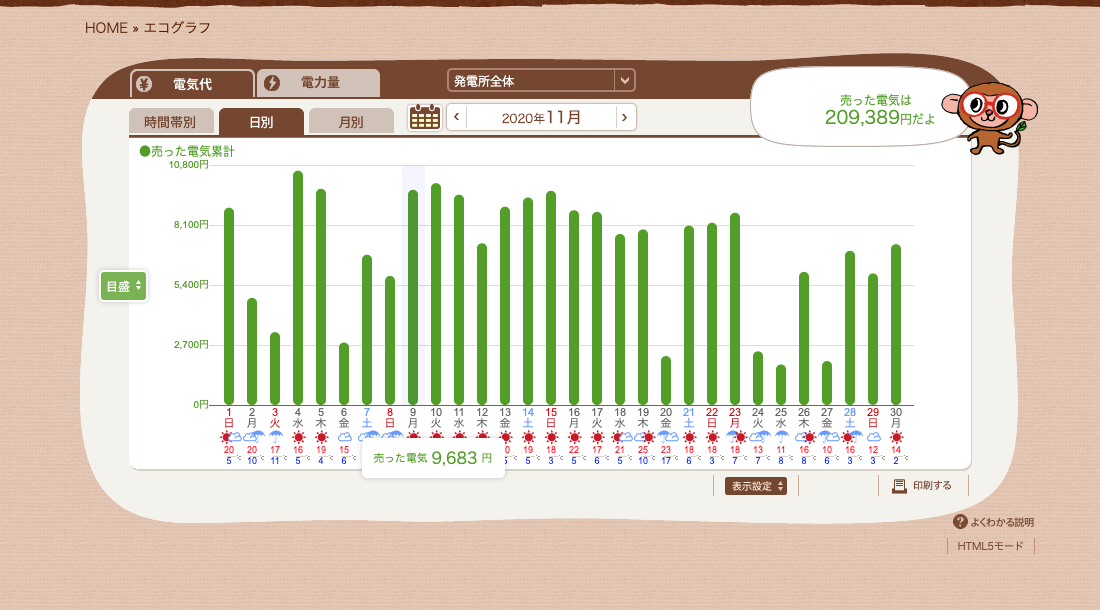The width and height of the screenshot is (1100, 610).
Task: Switch to the 月別 monthly tab
Action: pyautogui.click(x=350, y=122)
